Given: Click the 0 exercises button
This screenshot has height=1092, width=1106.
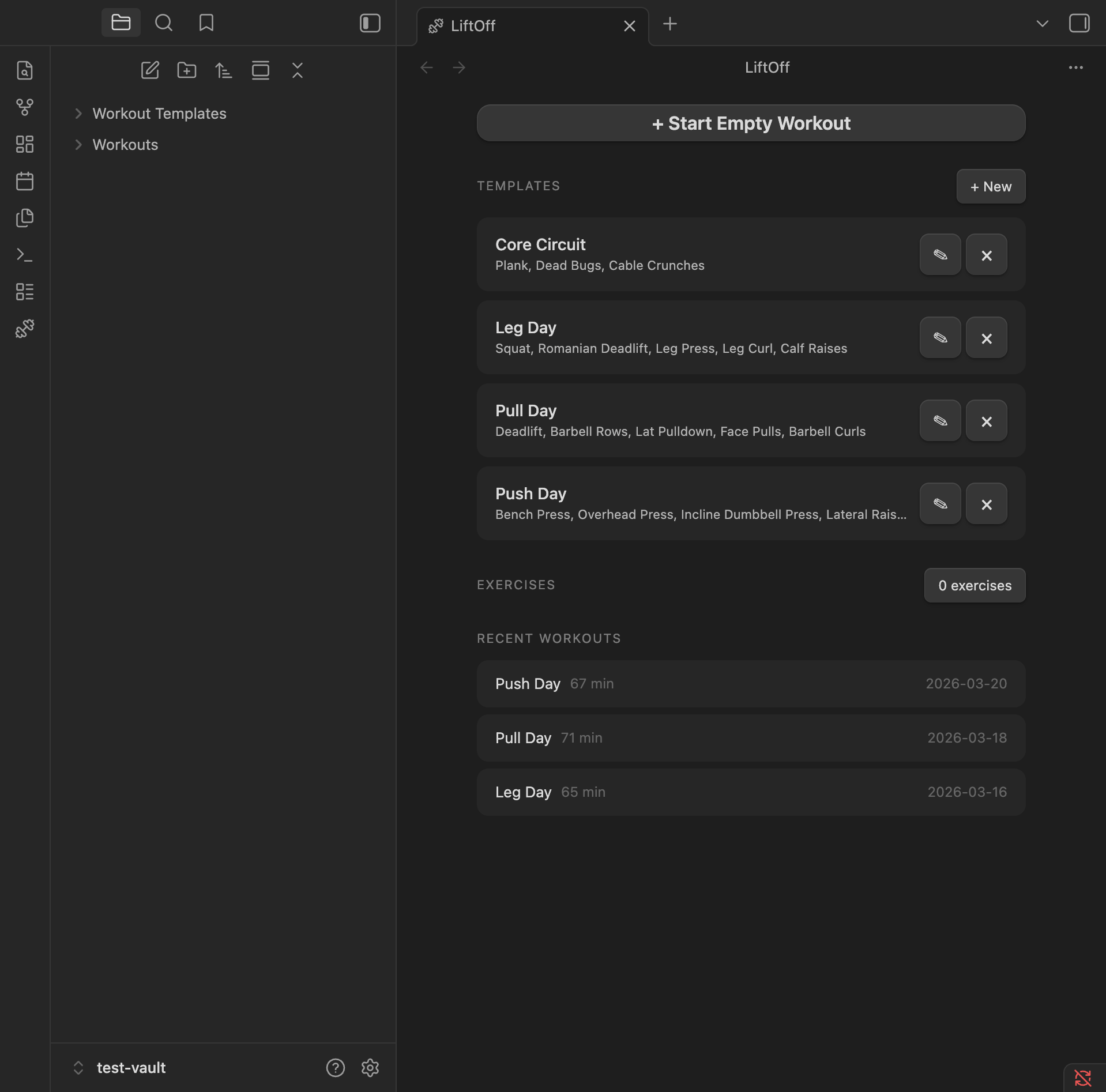Looking at the screenshot, I should click(x=975, y=586).
